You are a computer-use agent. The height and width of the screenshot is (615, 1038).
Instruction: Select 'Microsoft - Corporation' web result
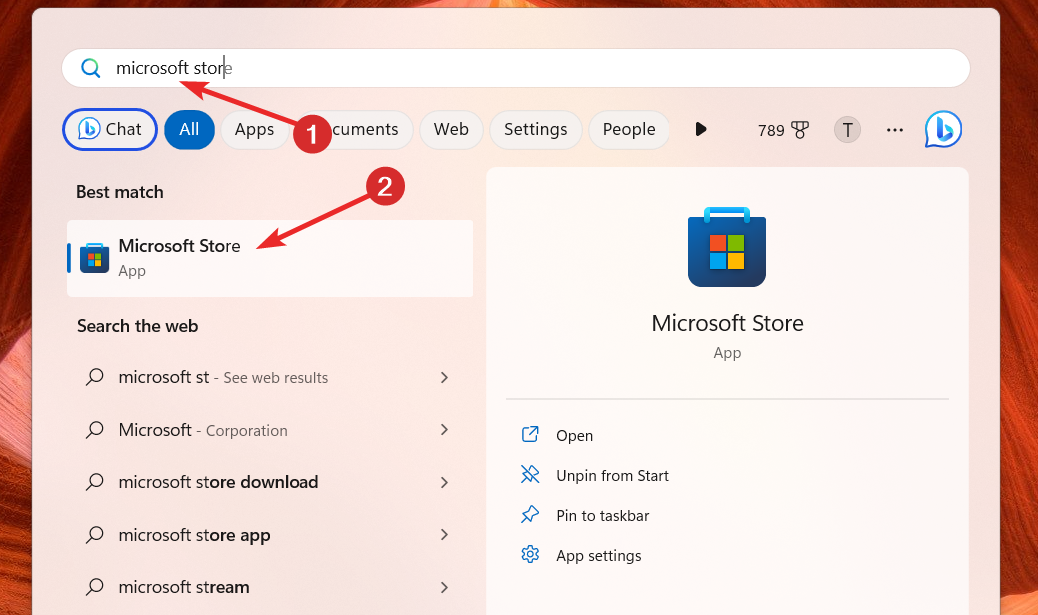270,430
